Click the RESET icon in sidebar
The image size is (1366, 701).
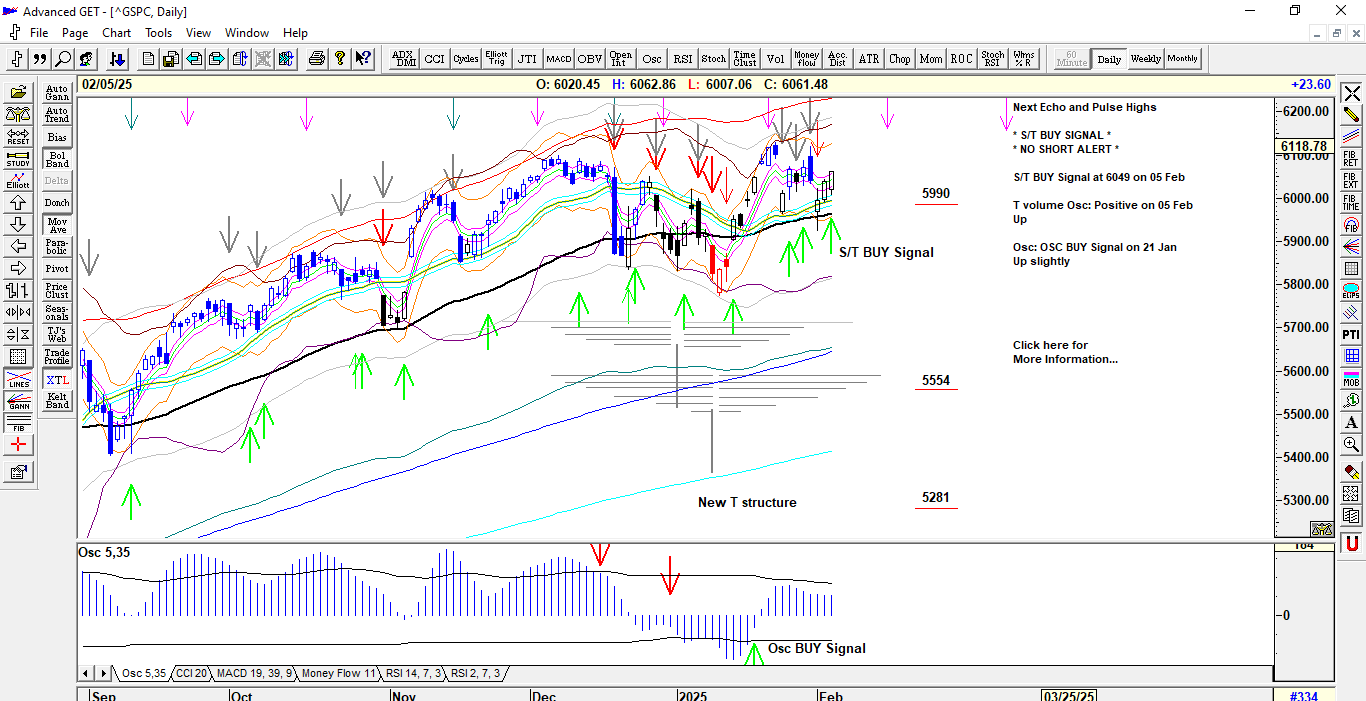point(18,137)
